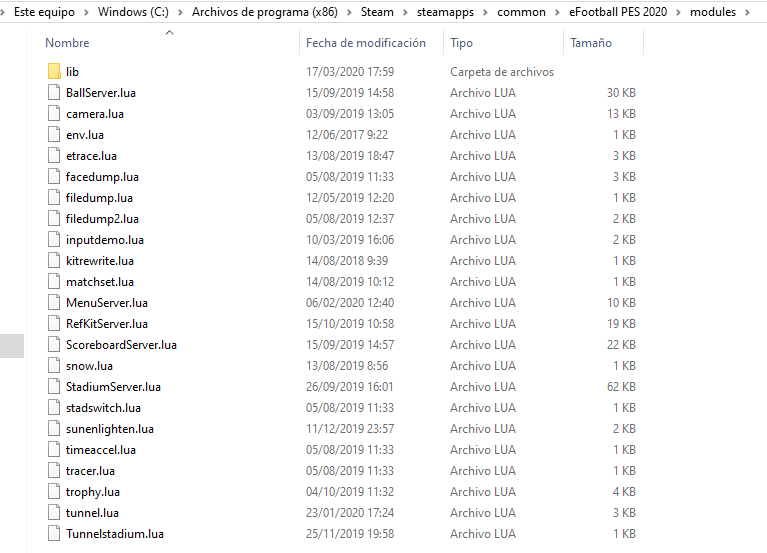
Task: Click date 11/12/2019 23:57 of sunenlighten.lua
Action: point(350,429)
